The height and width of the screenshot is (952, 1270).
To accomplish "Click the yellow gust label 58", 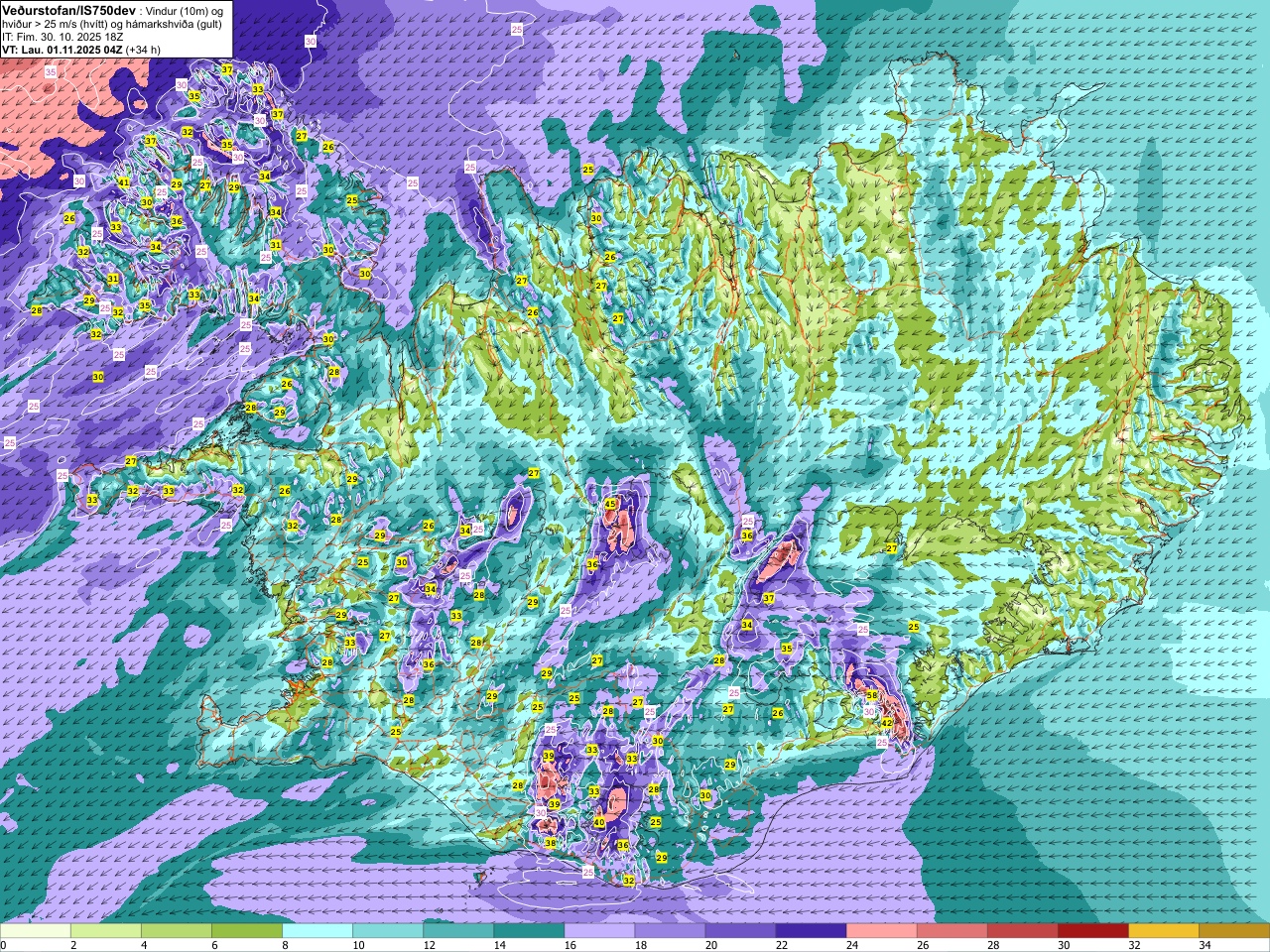I will (871, 694).
